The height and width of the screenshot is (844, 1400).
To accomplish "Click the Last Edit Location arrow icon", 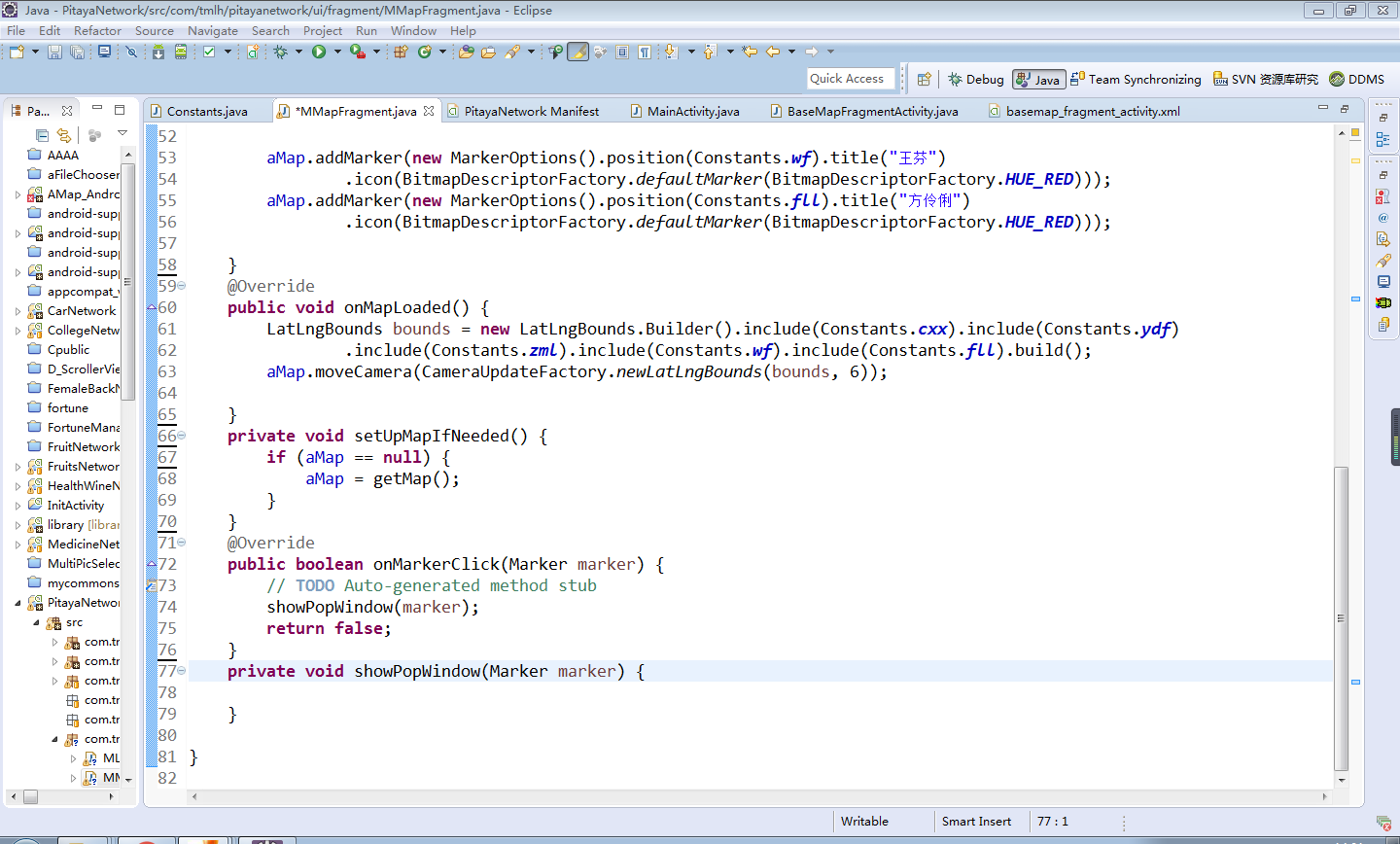I will pos(750,52).
